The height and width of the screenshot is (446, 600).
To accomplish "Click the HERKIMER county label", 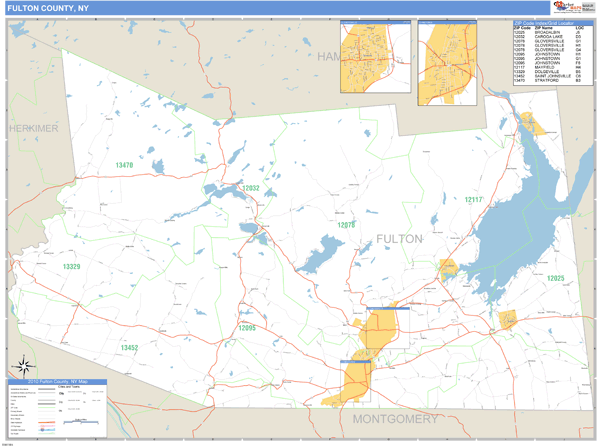I will point(36,130).
